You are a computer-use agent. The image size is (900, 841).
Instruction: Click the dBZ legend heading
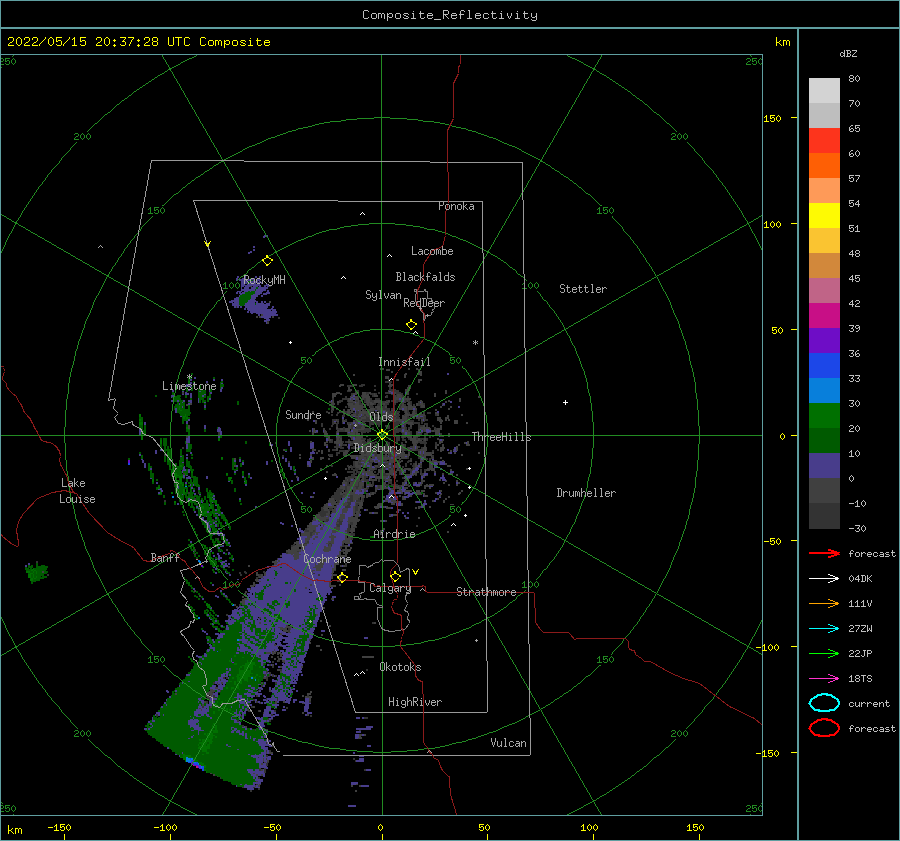pyautogui.click(x=848, y=53)
